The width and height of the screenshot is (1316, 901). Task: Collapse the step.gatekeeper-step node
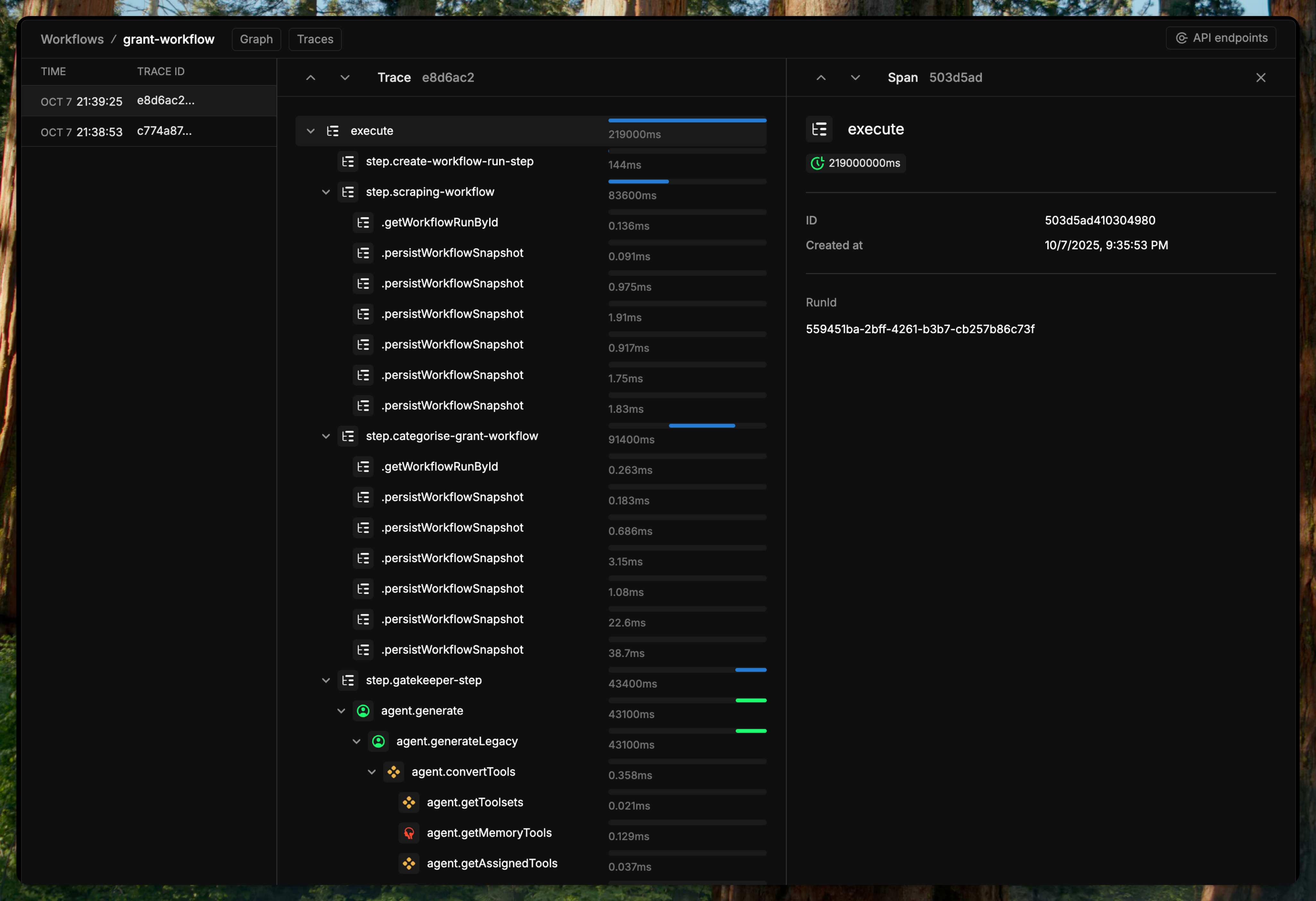325,680
